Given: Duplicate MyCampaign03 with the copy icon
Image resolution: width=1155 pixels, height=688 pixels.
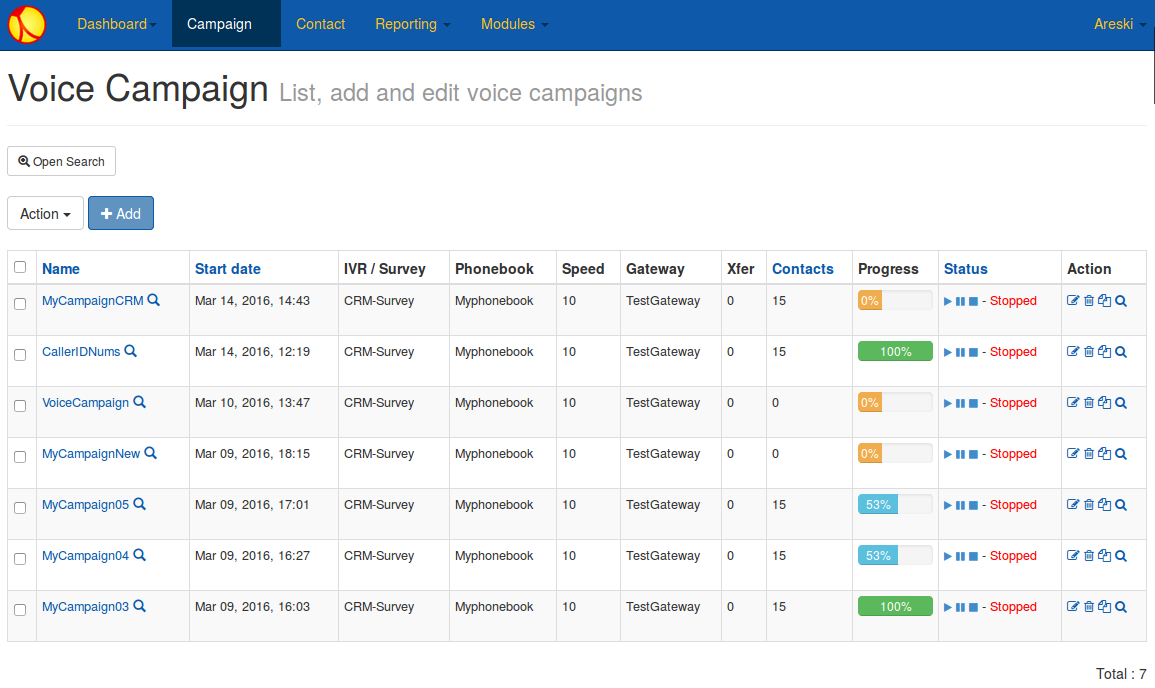Looking at the screenshot, I should pos(1103,606).
